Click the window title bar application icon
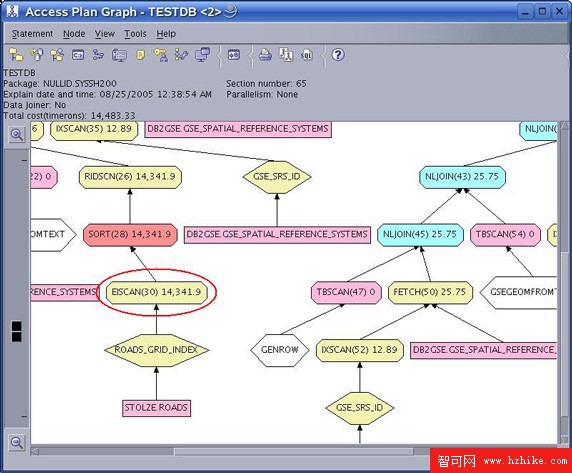The height and width of the screenshot is (473, 572). pyautogui.click(x=13, y=12)
